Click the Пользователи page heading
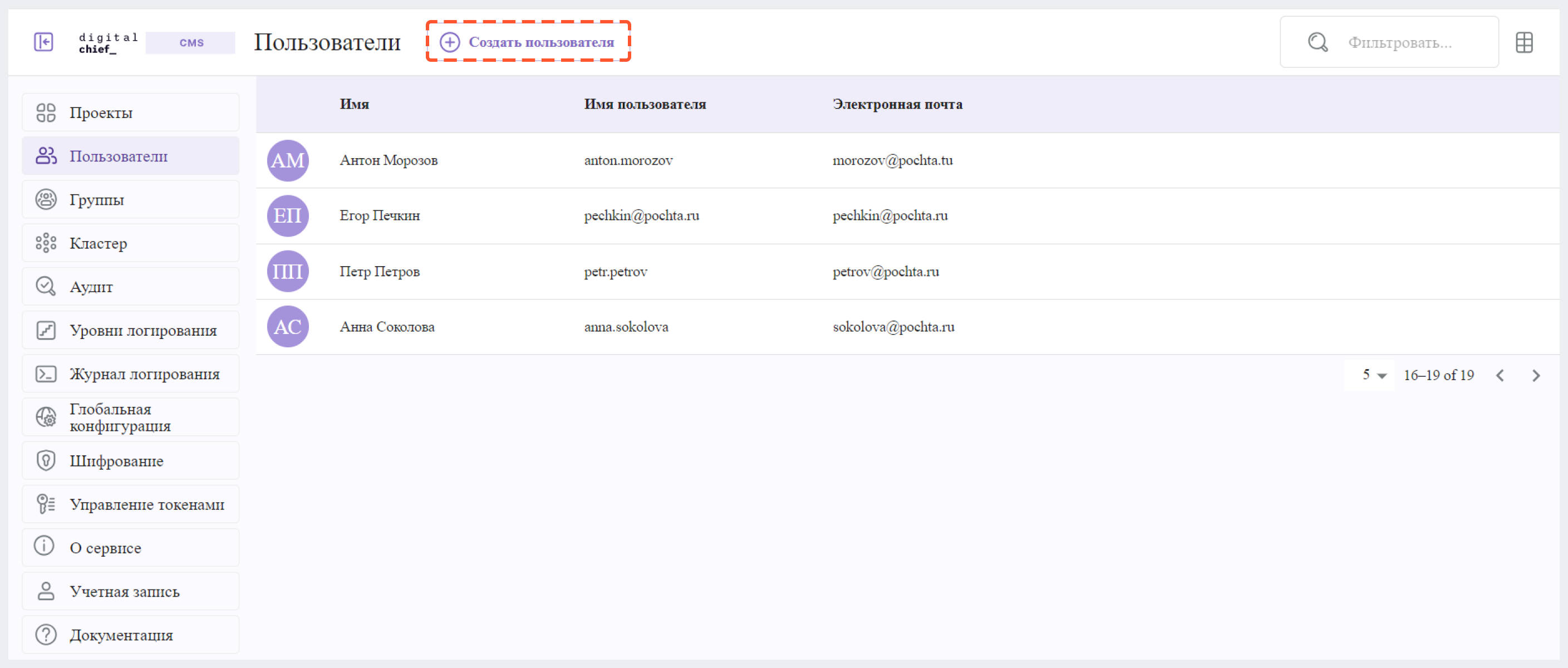 [x=327, y=42]
